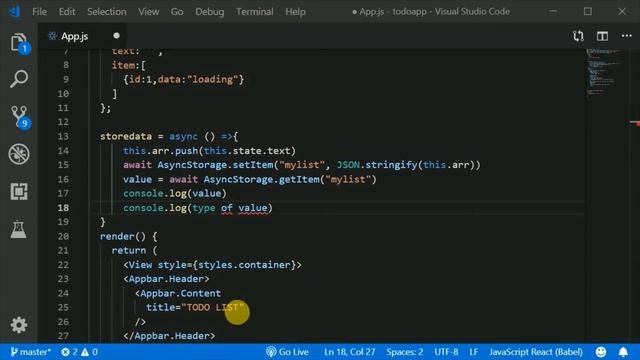Click the closing Appbar.Header tag on line 27

coord(169,336)
